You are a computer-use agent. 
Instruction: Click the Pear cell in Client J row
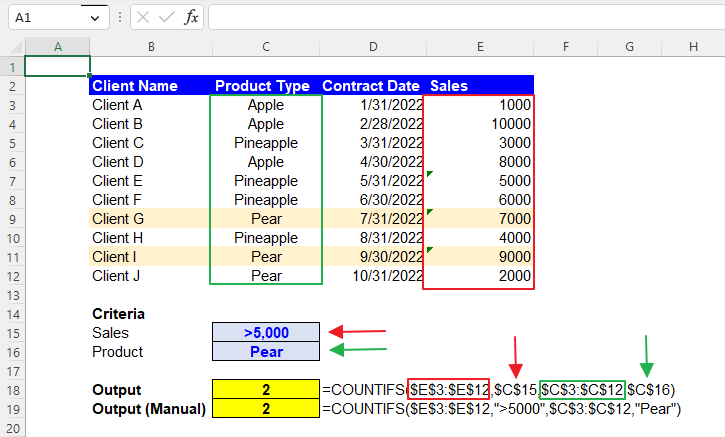click(x=266, y=276)
